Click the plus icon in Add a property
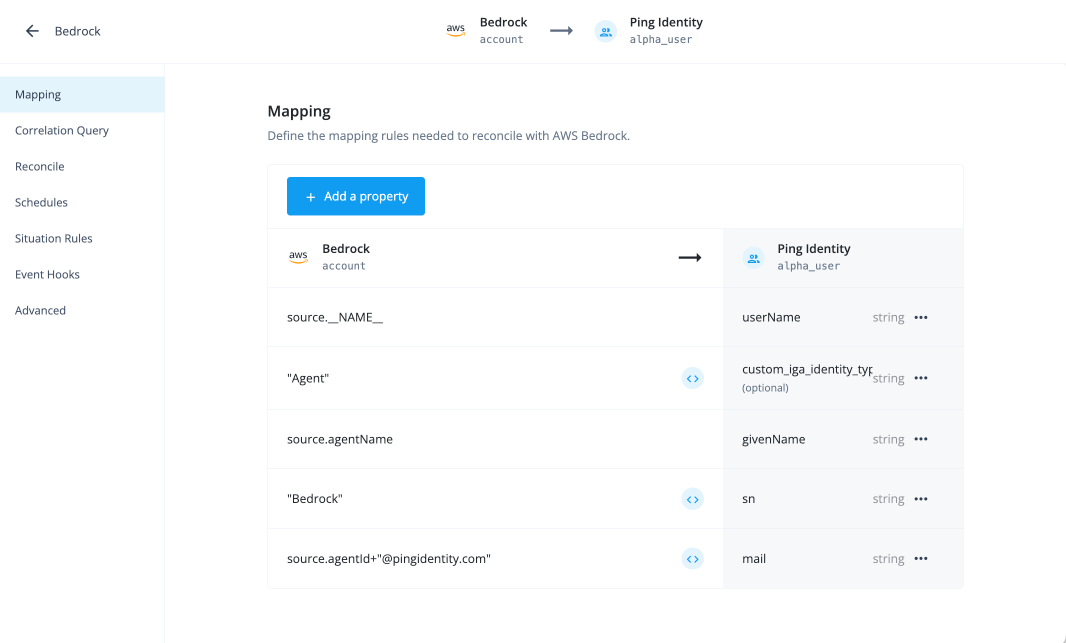1066x643 pixels. tap(311, 197)
